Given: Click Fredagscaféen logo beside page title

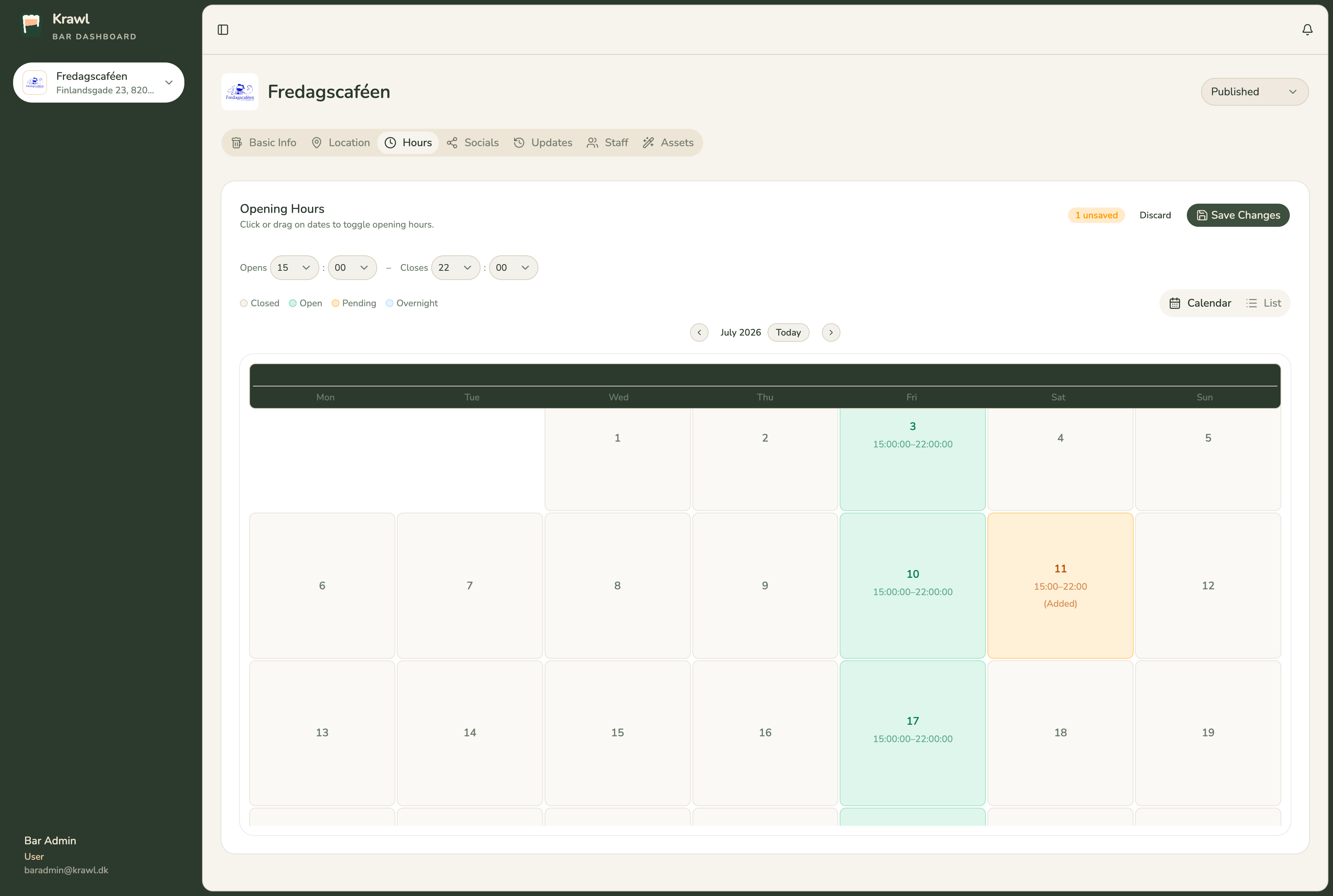Looking at the screenshot, I should [240, 91].
